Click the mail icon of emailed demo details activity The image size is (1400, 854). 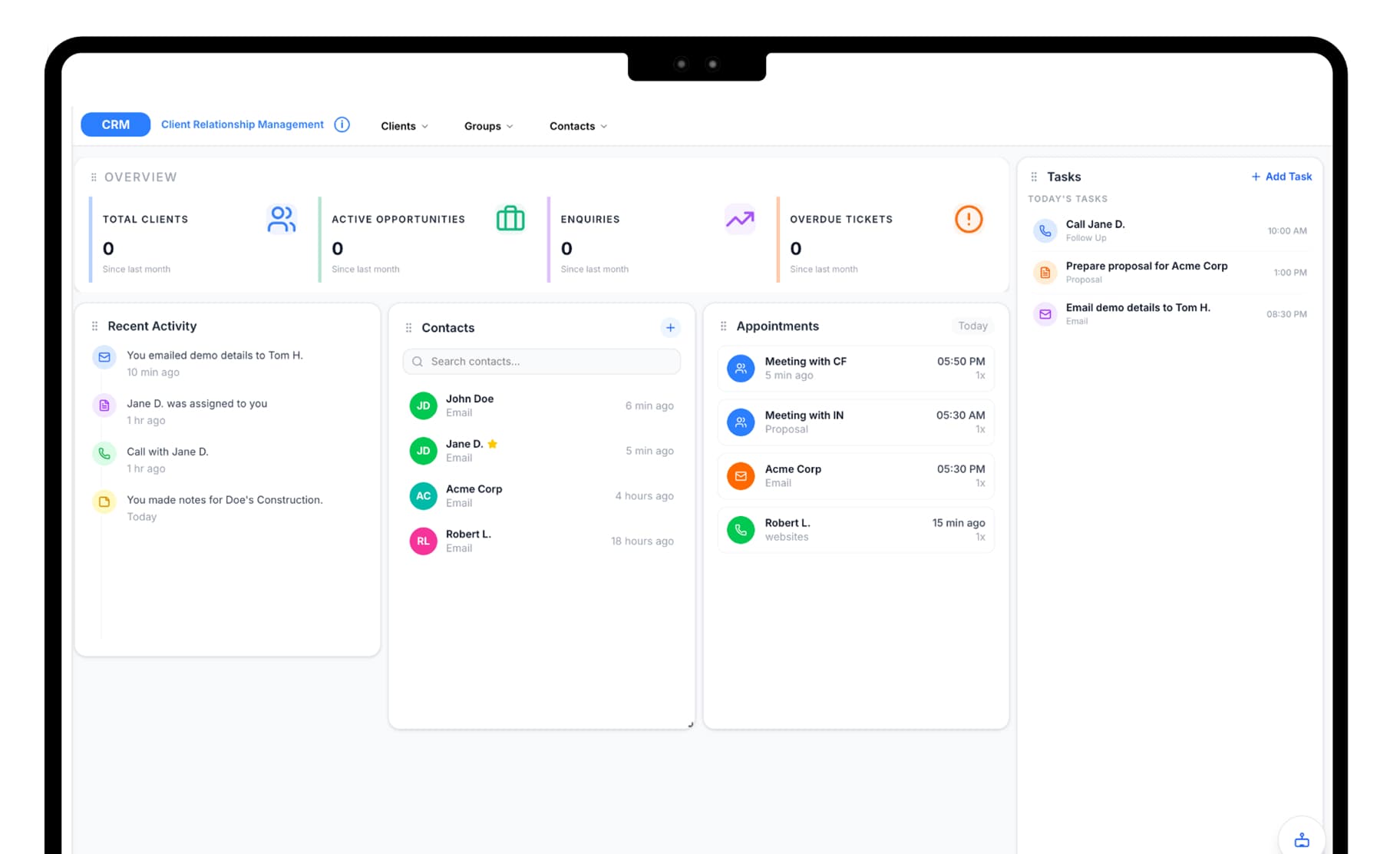click(x=104, y=357)
